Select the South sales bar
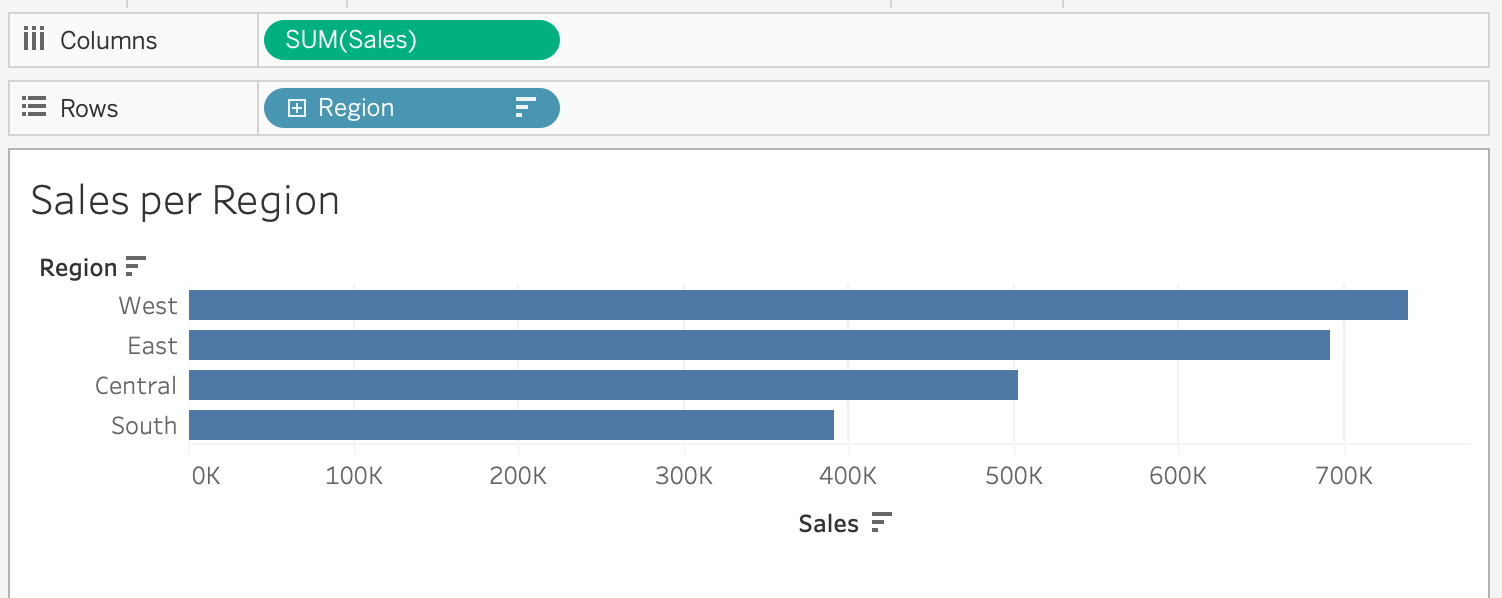This screenshot has width=1502, height=598. point(511,425)
